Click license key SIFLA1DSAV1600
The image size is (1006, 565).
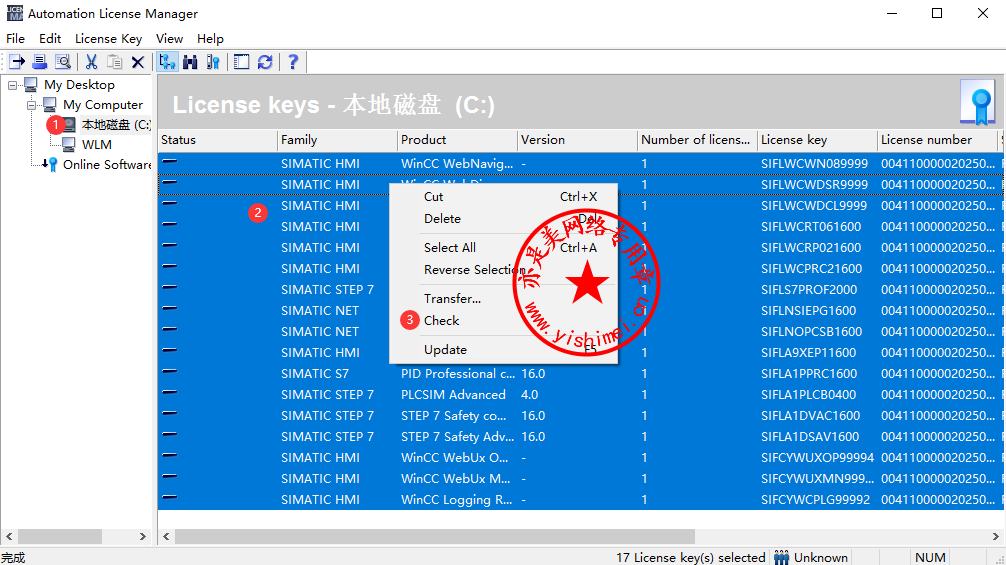click(810, 437)
